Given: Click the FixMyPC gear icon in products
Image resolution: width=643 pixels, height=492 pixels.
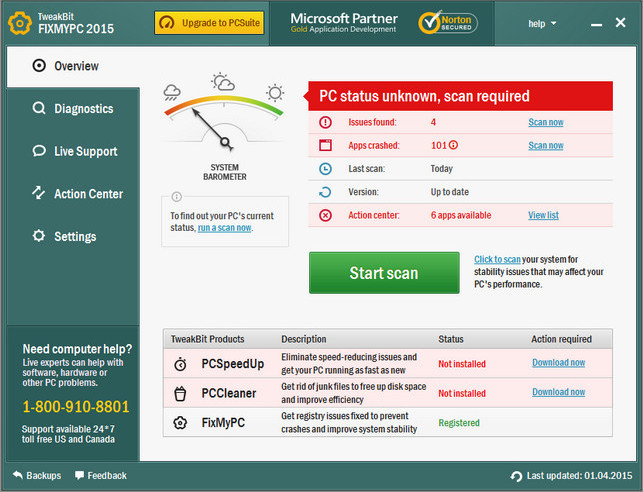Looking at the screenshot, I should coord(180,423).
